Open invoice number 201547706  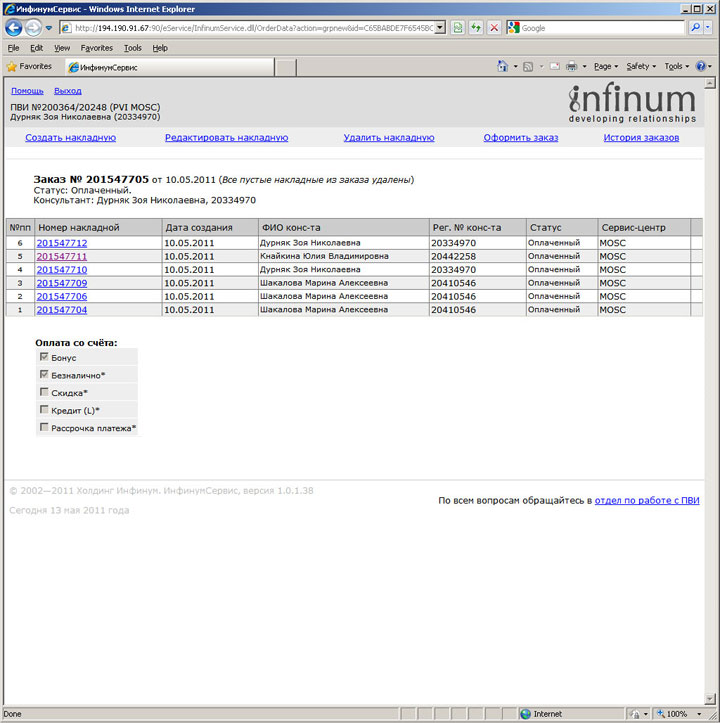pyautogui.click(x=62, y=296)
